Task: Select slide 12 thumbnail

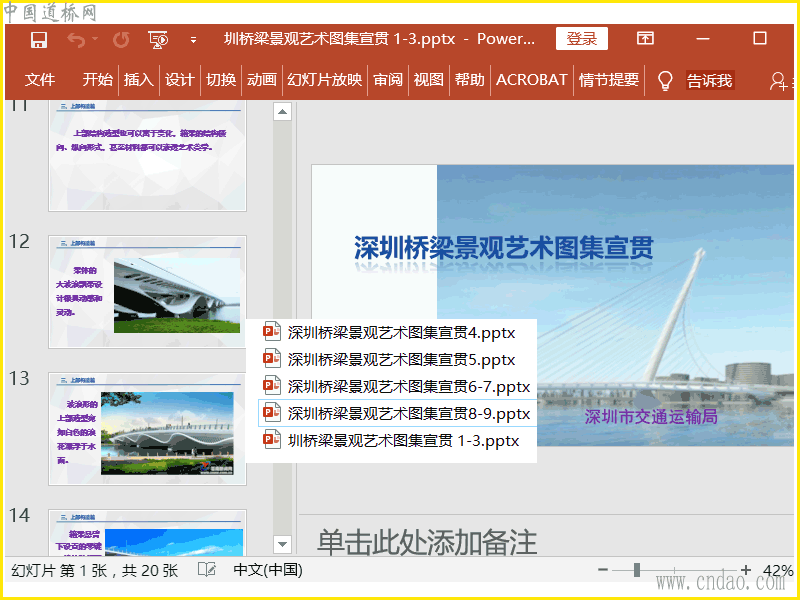Action: (147, 291)
